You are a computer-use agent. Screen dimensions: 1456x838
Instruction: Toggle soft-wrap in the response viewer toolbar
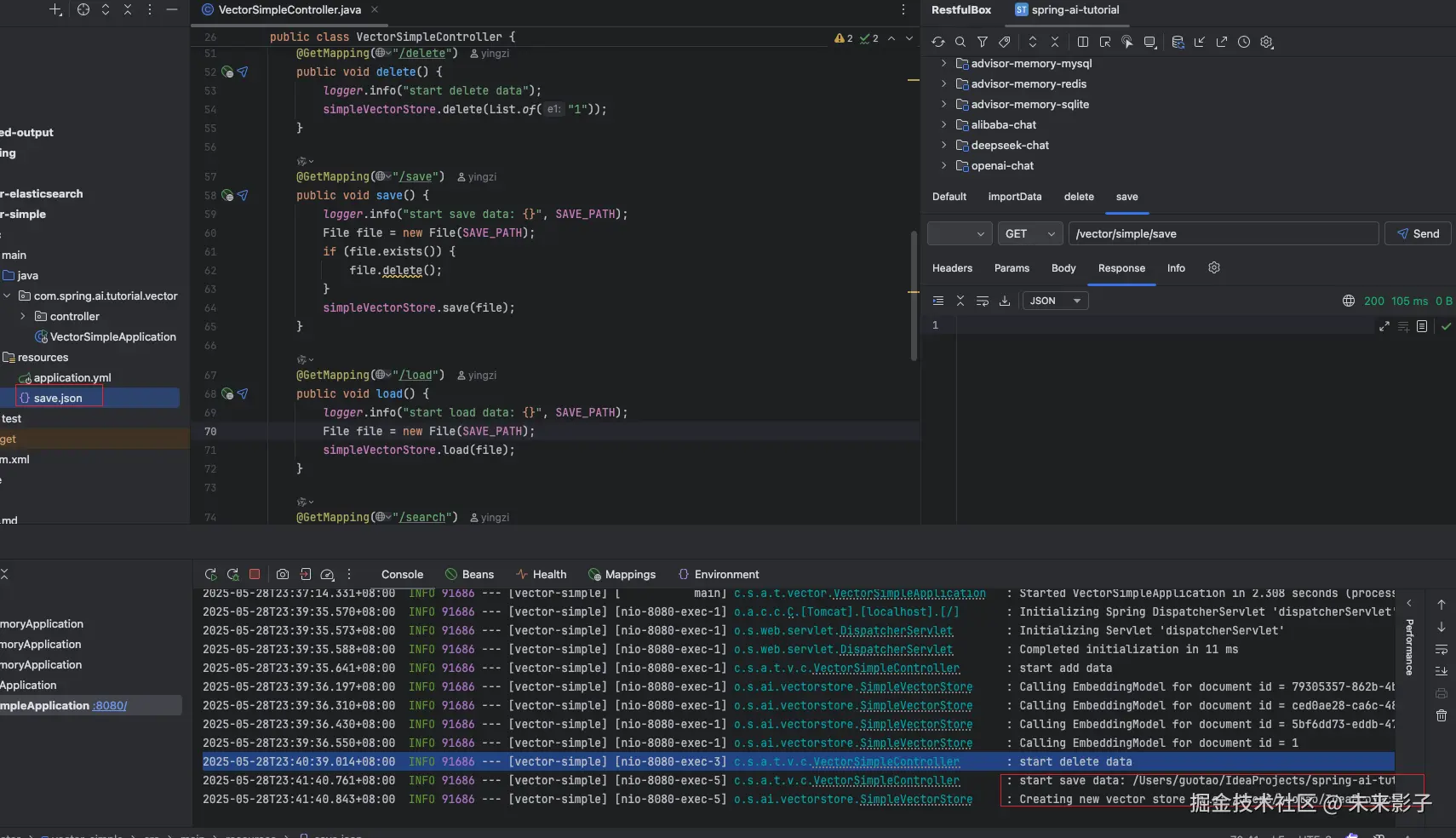pos(983,301)
